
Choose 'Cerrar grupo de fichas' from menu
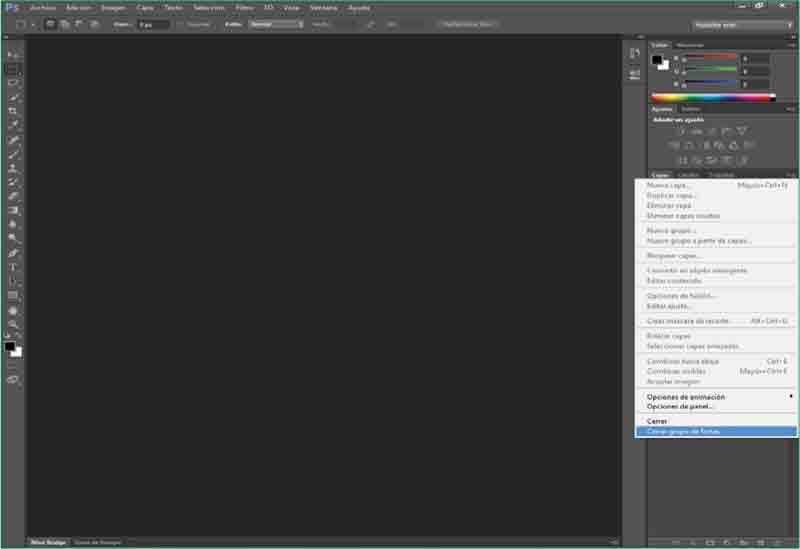(683, 431)
